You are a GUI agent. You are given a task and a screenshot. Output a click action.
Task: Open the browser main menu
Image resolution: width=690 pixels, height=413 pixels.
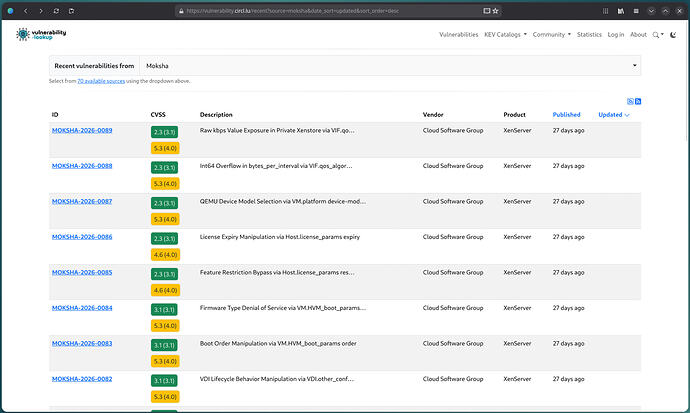click(636, 11)
